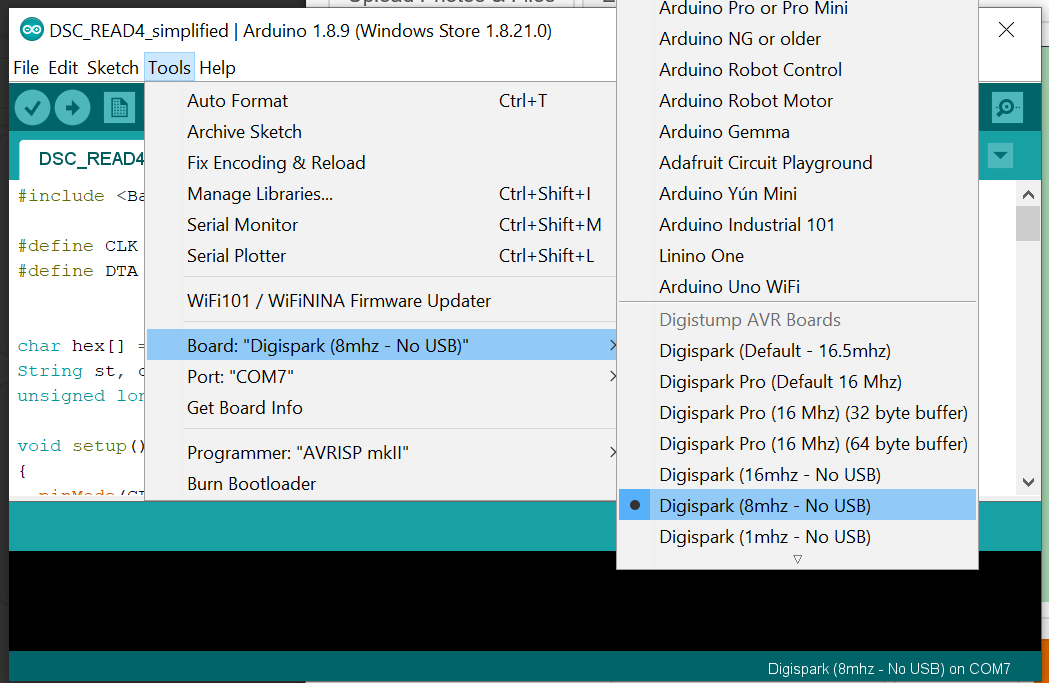Click the "char hex[]" code line
This screenshot has width=1049, height=683.
click(82, 346)
